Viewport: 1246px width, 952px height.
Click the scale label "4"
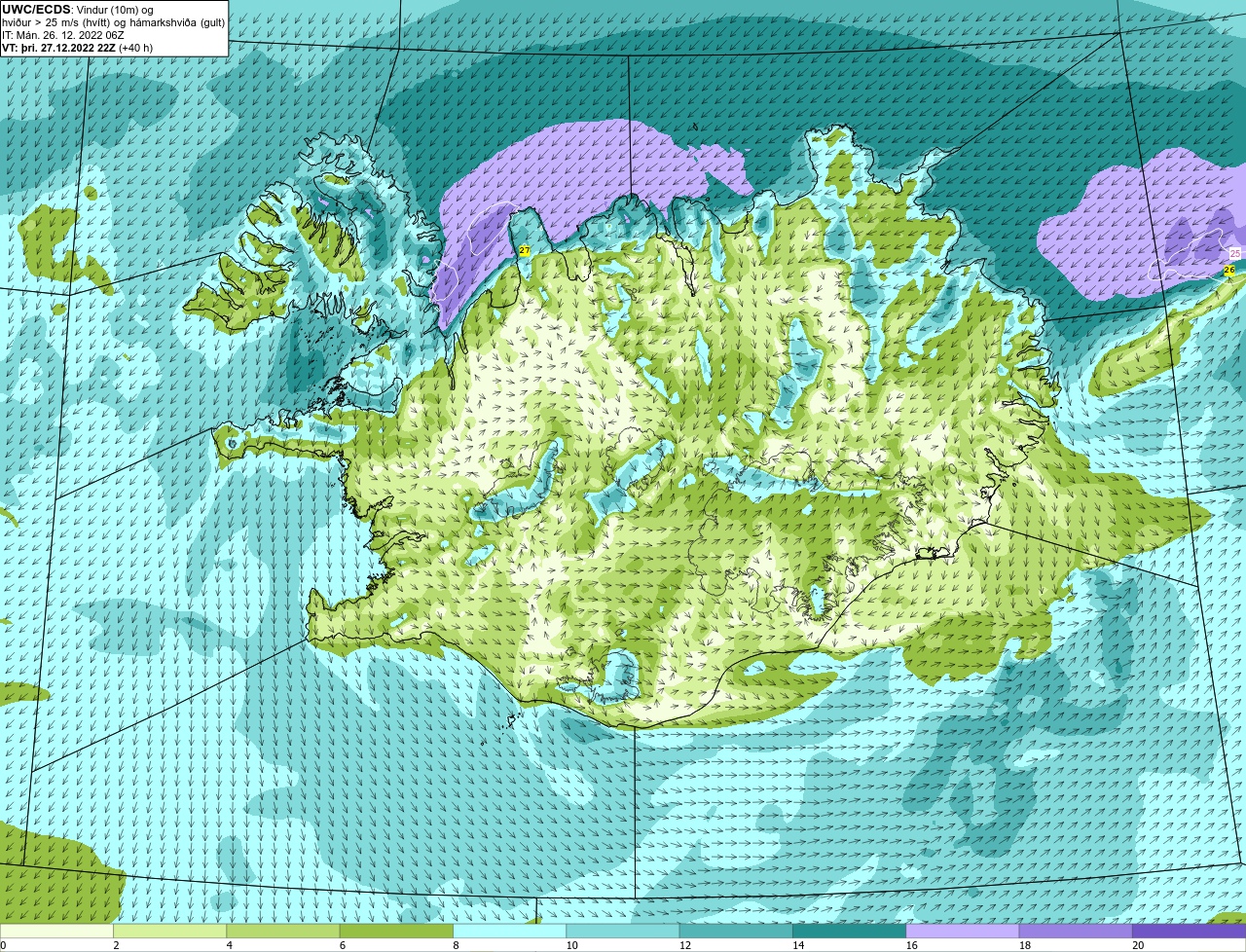click(x=229, y=944)
